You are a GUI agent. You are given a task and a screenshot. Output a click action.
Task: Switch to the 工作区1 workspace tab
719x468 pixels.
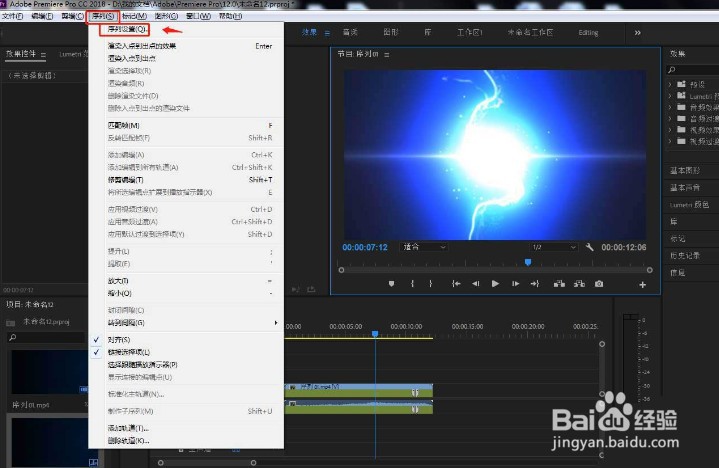coord(470,32)
